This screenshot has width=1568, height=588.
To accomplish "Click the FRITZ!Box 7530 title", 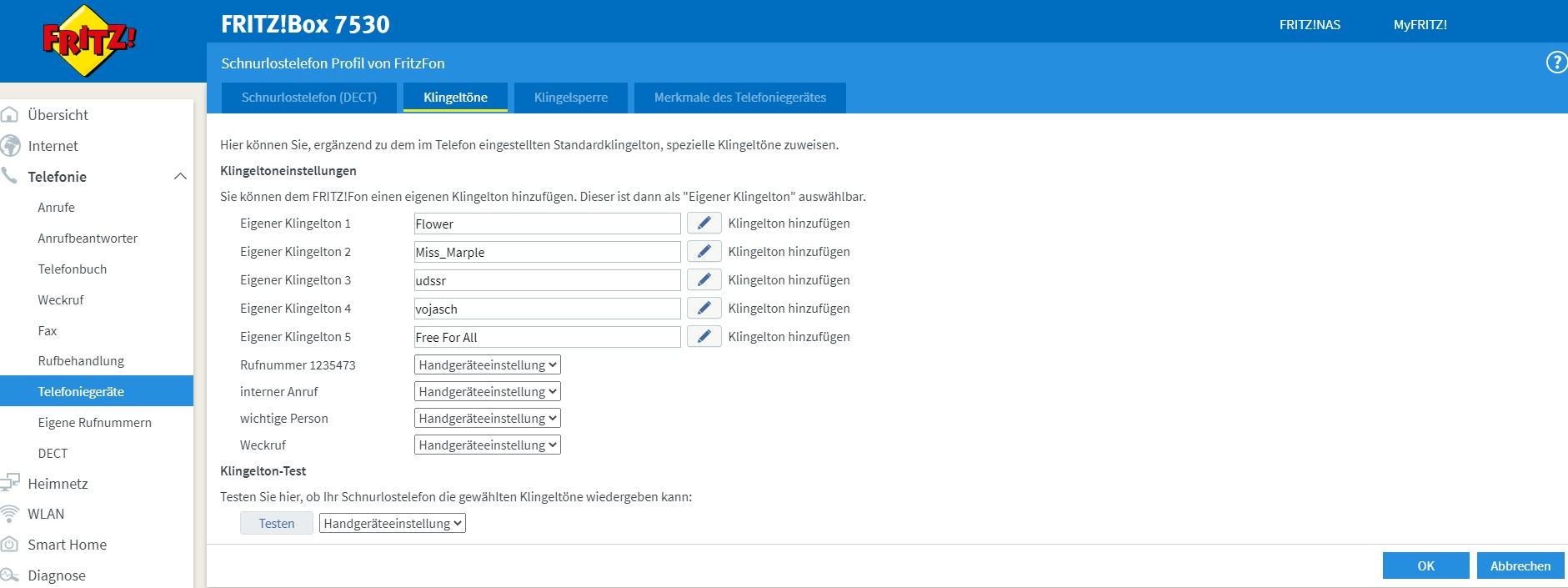I will pyautogui.click(x=305, y=24).
